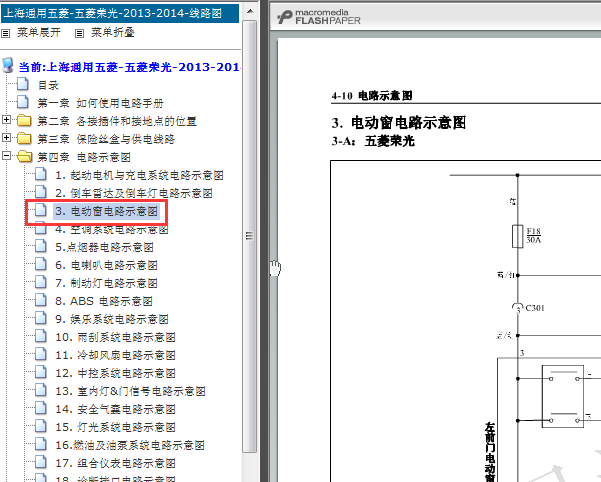Select 第四章 电路示意图 folder label
601x482 pixels.
84,157
